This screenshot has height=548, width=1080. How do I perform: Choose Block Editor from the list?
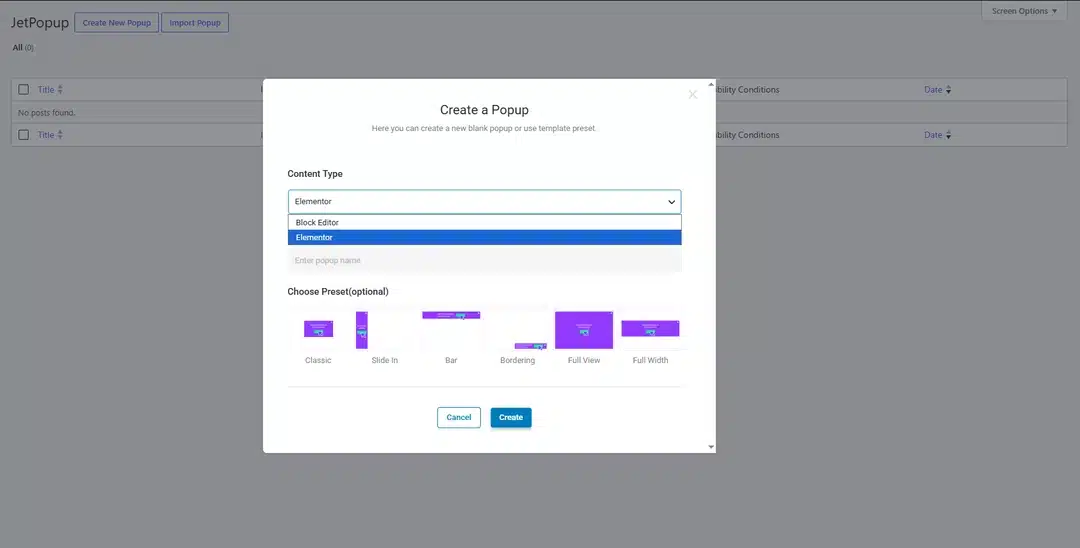[x=484, y=222]
